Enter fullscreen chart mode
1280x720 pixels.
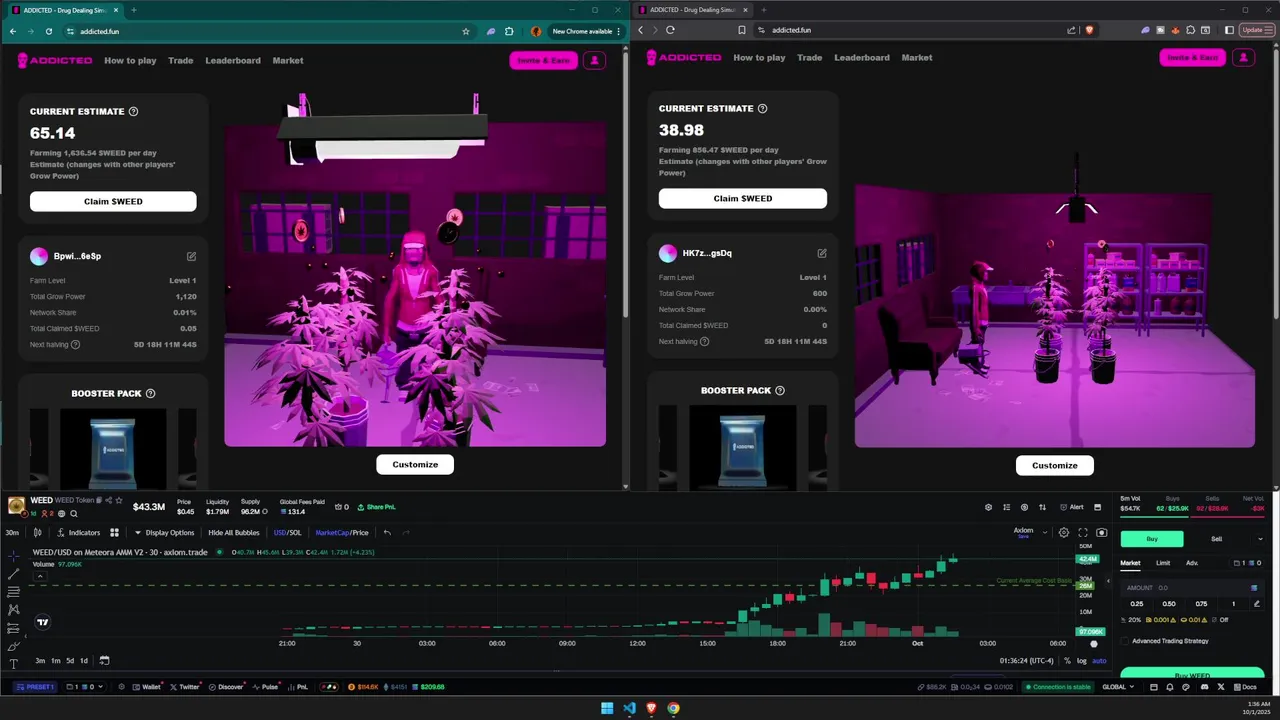pos(1083,533)
